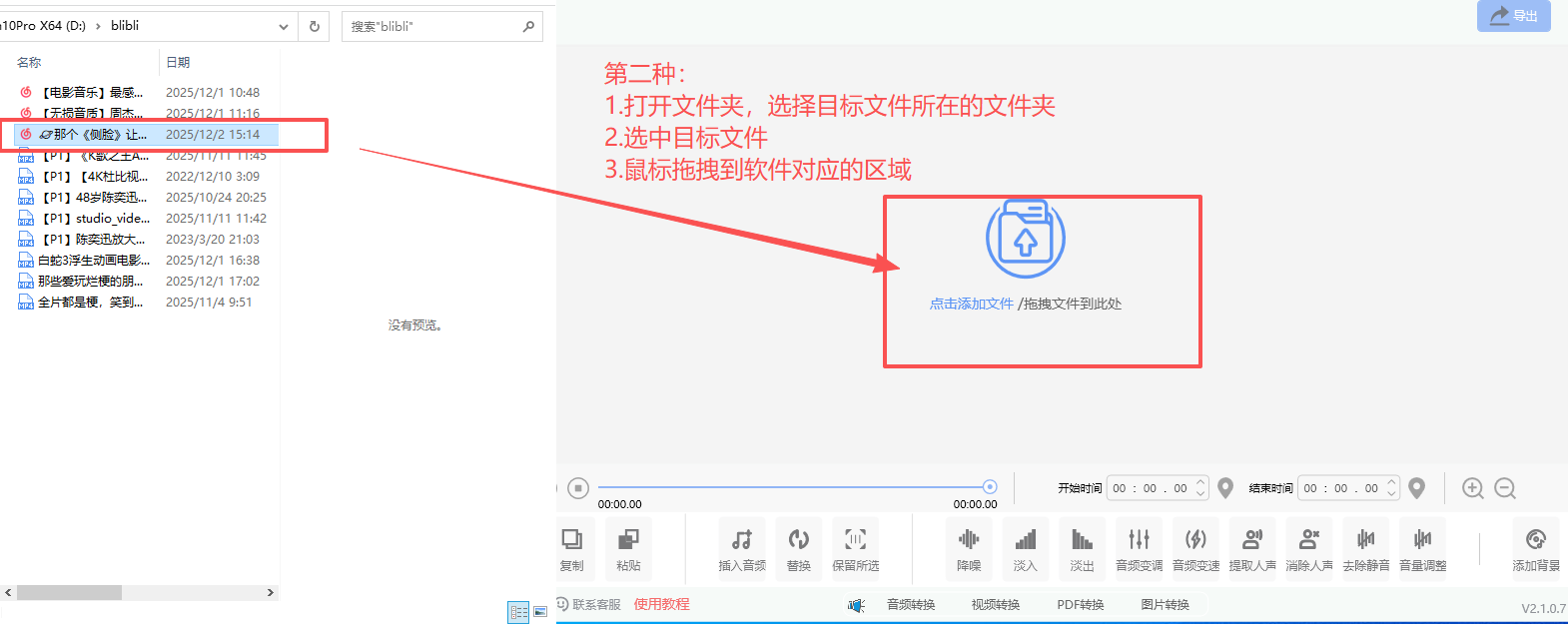The image size is (1568, 624).
Task: Click the stop playback button
Action: click(578, 488)
